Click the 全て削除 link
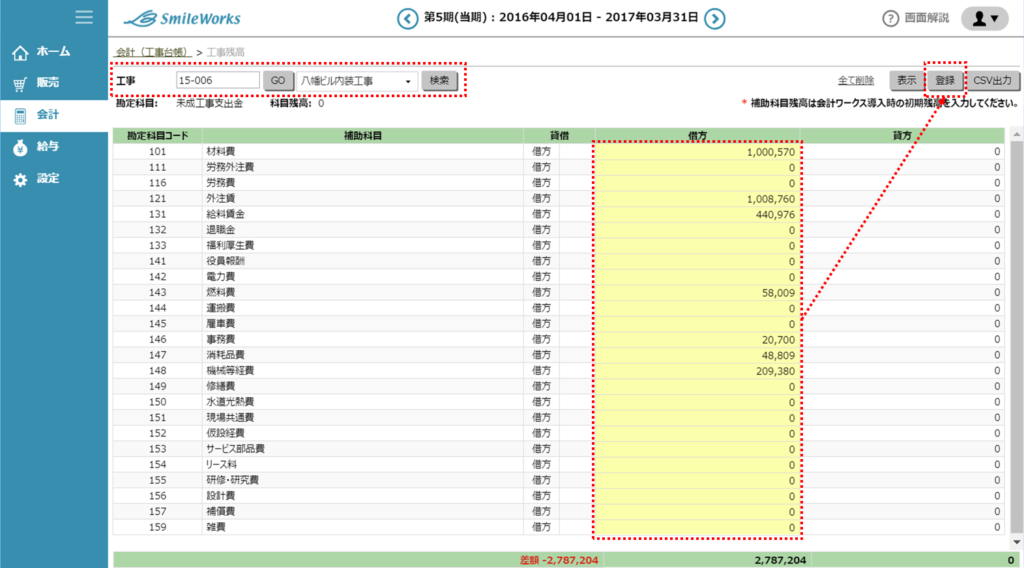The height and width of the screenshot is (568, 1024). (x=856, y=81)
